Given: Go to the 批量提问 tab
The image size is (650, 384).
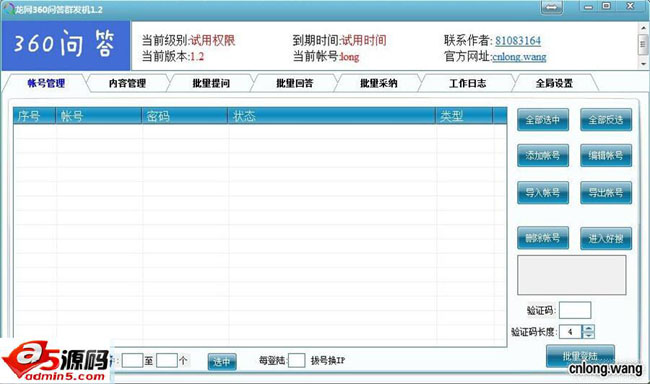Looking at the screenshot, I should 211,83.
